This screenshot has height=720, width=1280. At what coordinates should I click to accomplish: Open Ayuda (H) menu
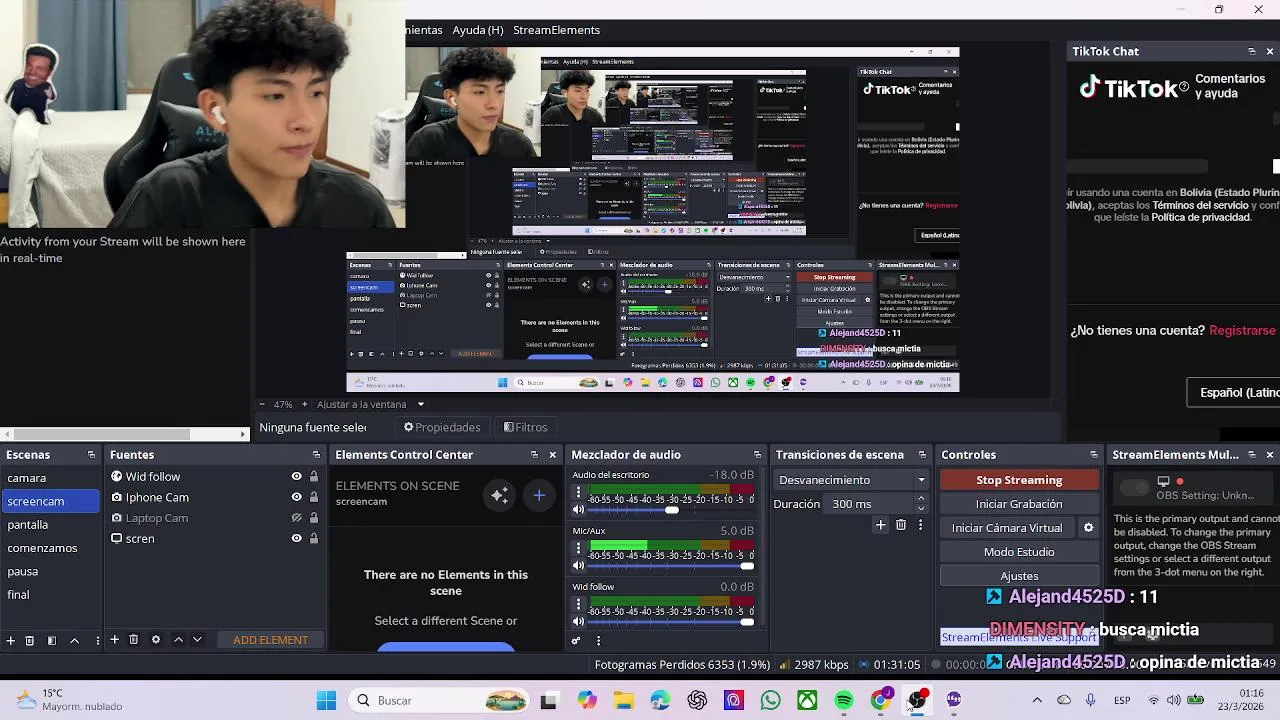point(478,30)
